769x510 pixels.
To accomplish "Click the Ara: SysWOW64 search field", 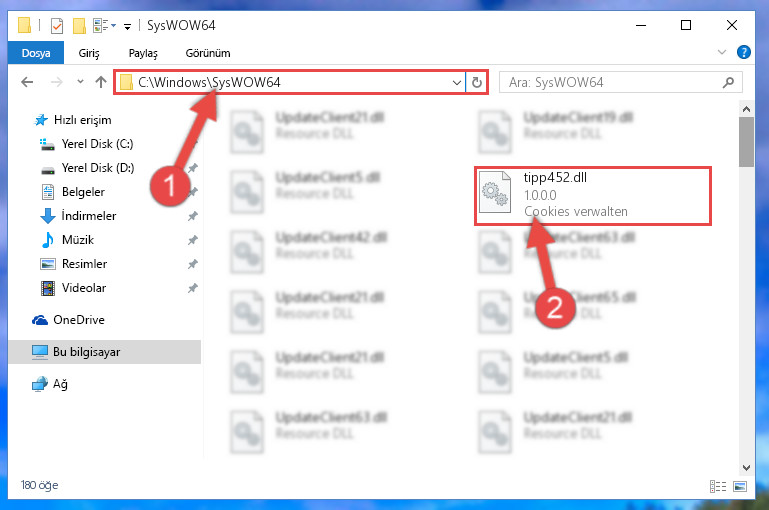I will (613, 82).
